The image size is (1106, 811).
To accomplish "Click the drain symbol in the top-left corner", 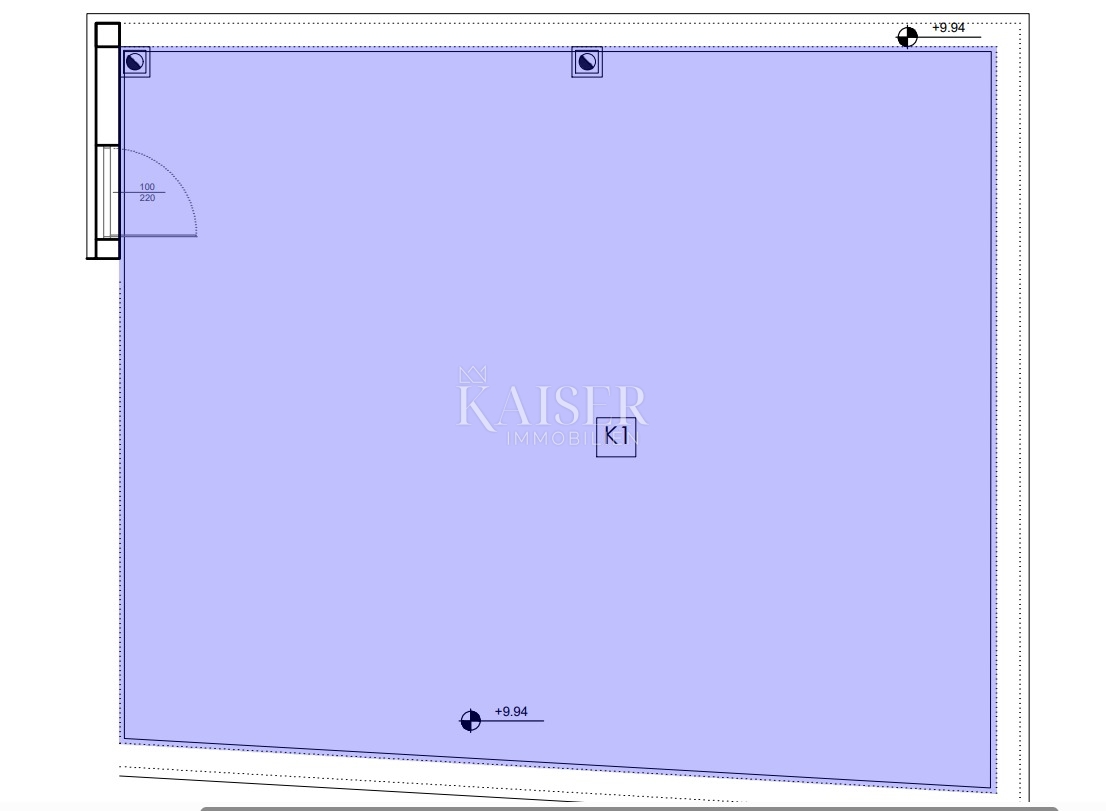I will pos(136,63).
